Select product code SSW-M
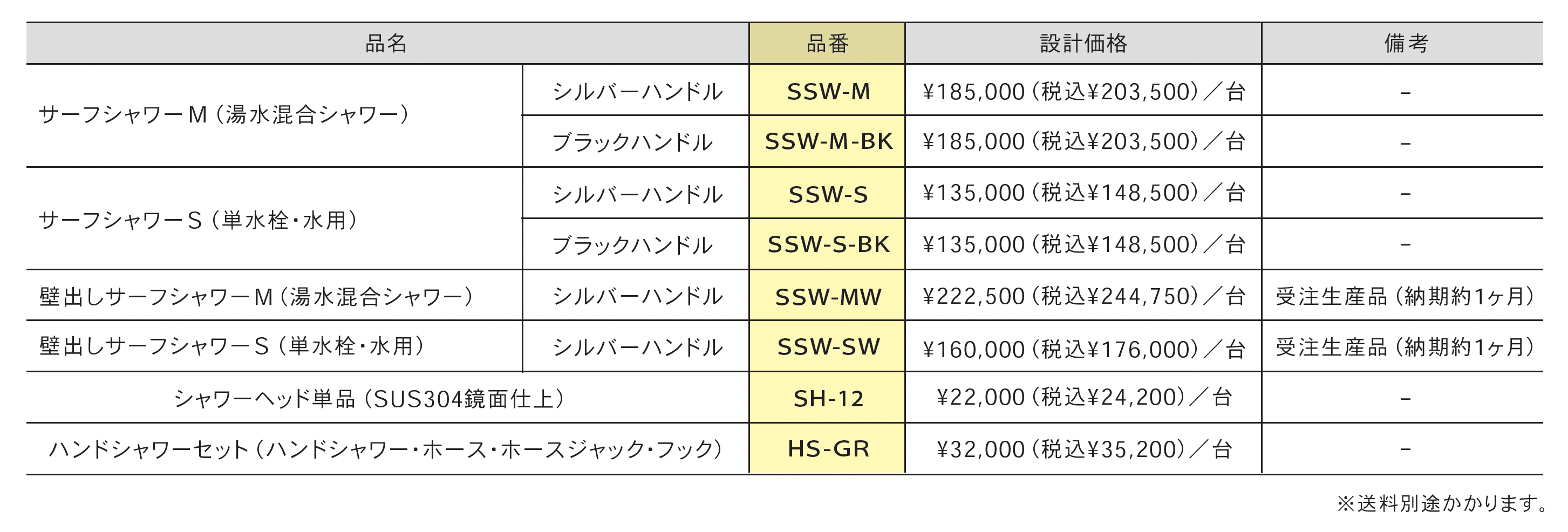1568x532 pixels. click(x=828, y=91)
